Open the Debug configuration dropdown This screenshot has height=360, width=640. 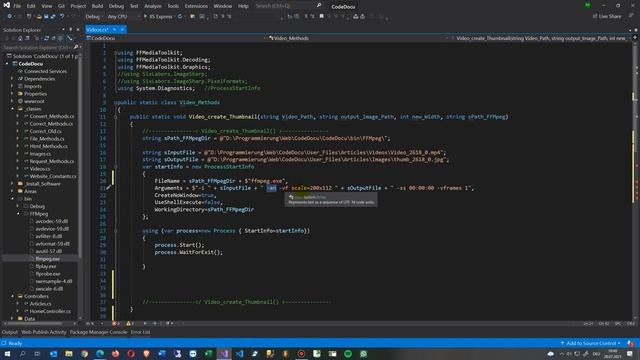tap(94, 16)
